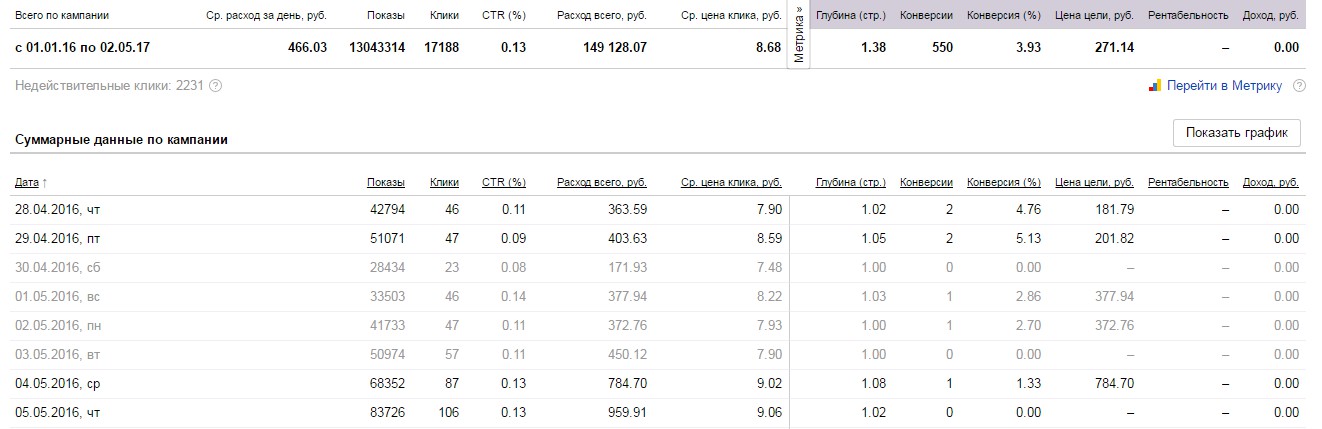Screen dimensions: 1322x429
Task: Sort by CTR (%) table column header
Action: [x=503, y=182]
